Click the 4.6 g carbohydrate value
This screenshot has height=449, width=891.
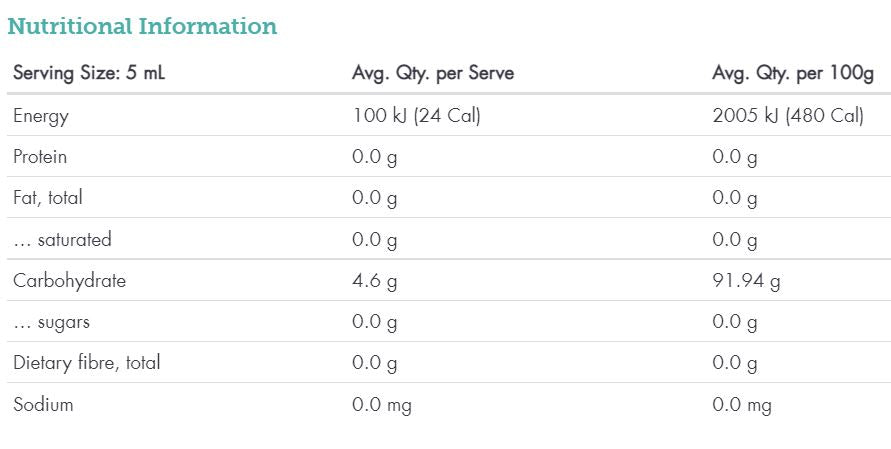pos(375,281)
